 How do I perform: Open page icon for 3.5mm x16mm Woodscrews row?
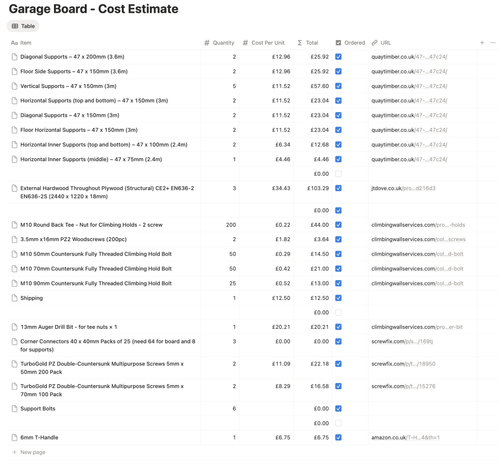[x=14, y=239]
